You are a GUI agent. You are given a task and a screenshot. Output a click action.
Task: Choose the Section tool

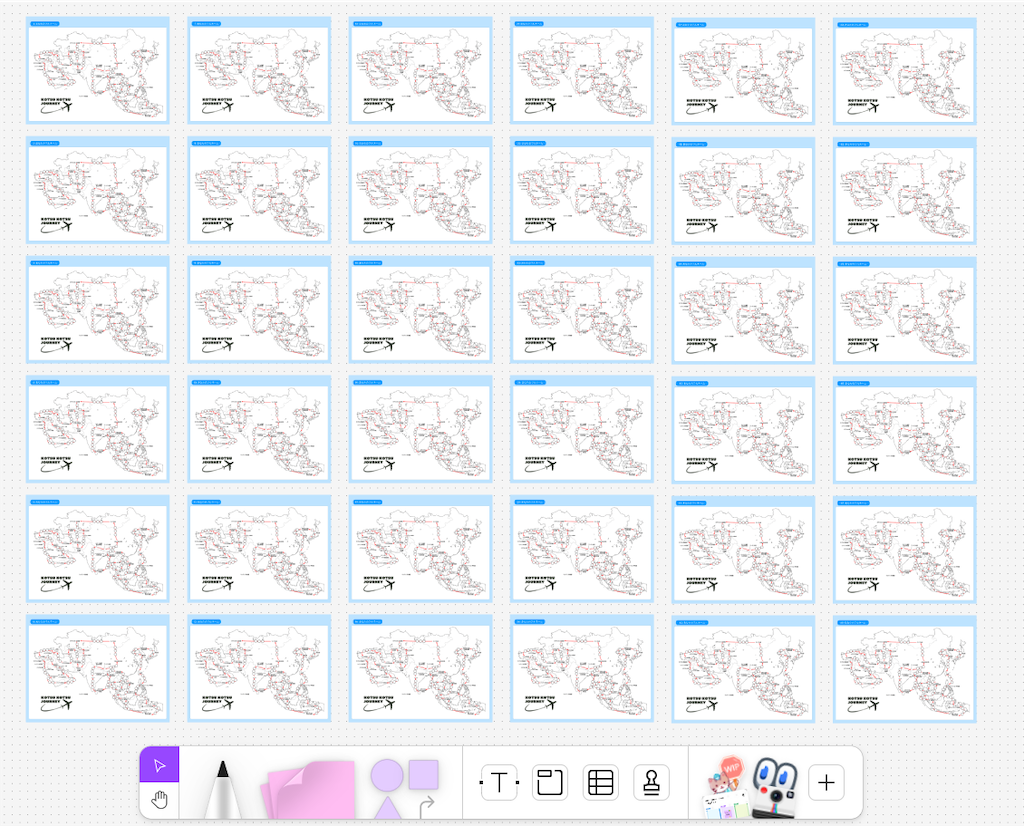click(550, 782)
